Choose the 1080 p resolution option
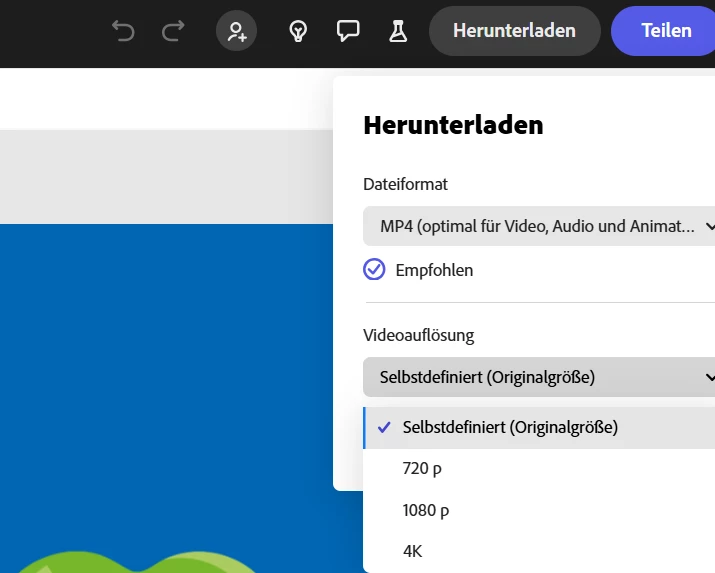The image size is (715, 573). coord(539,510)
